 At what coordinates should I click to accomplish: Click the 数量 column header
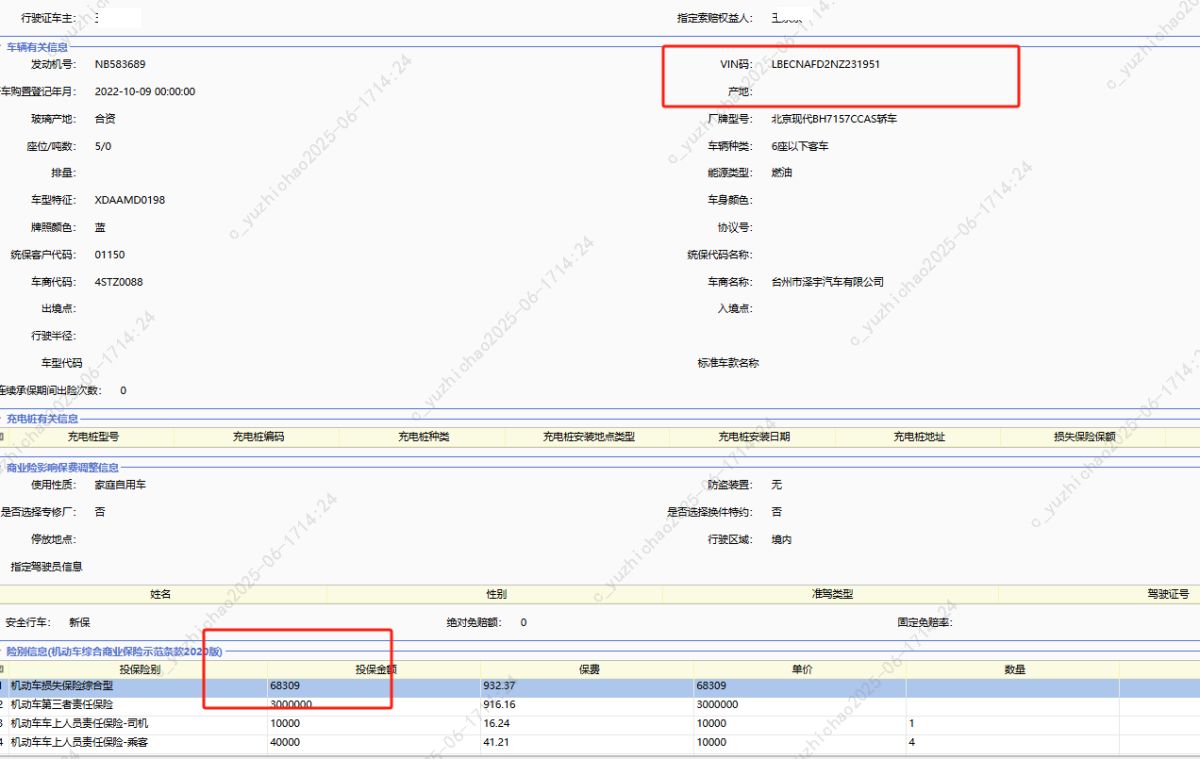pos(1014,669)
